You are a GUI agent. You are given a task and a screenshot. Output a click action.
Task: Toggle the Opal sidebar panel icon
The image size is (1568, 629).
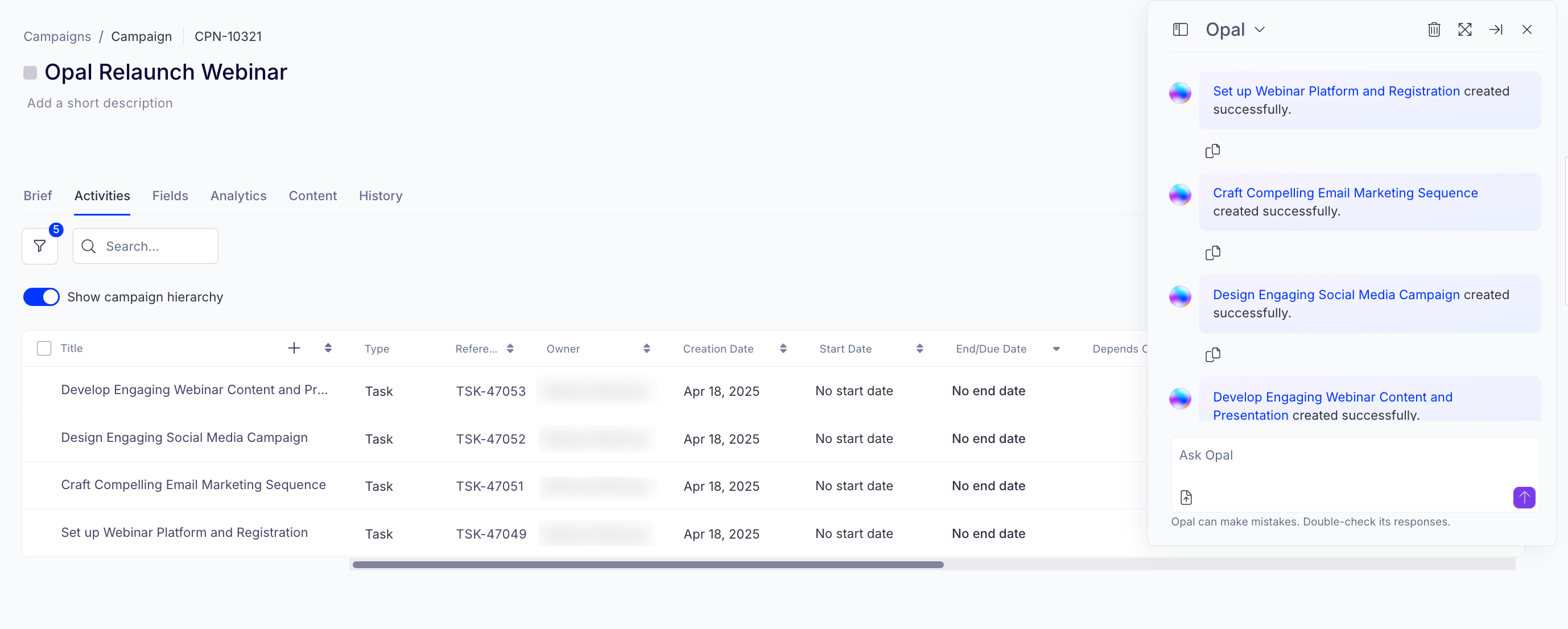click(1180, 30)
